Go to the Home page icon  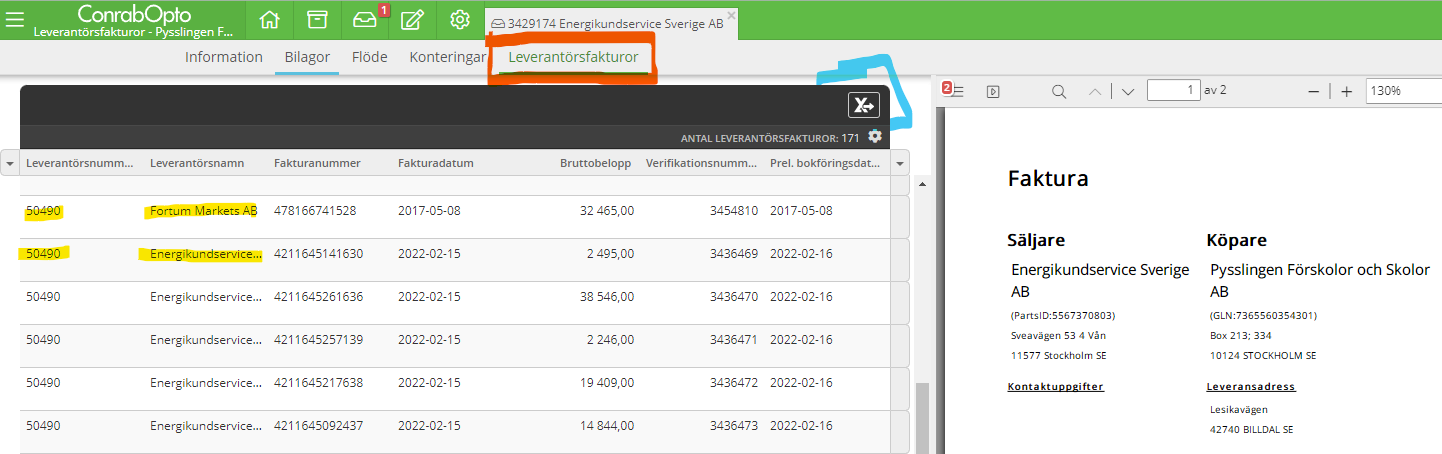[x=269, y=21]
